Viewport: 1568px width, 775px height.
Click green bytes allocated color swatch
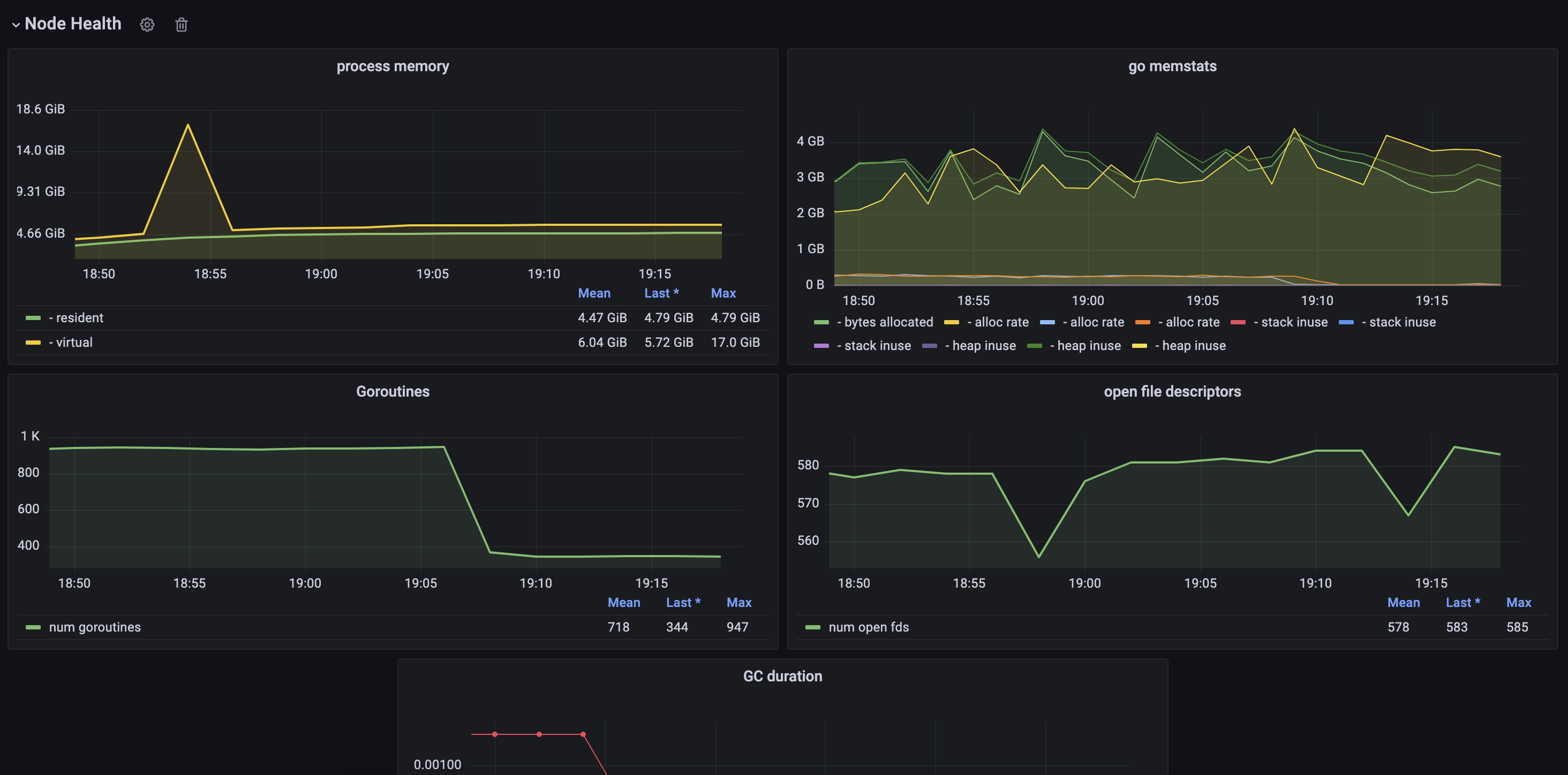[x=821, y=322]
